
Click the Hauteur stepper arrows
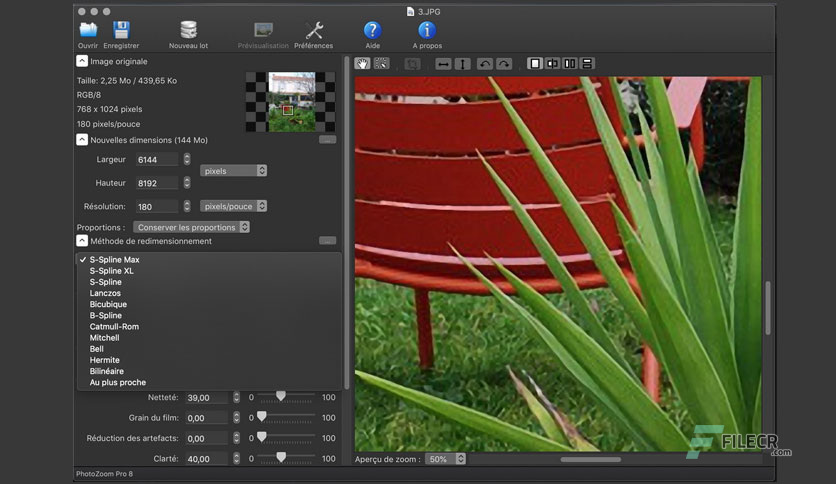(x=187, y=183)
